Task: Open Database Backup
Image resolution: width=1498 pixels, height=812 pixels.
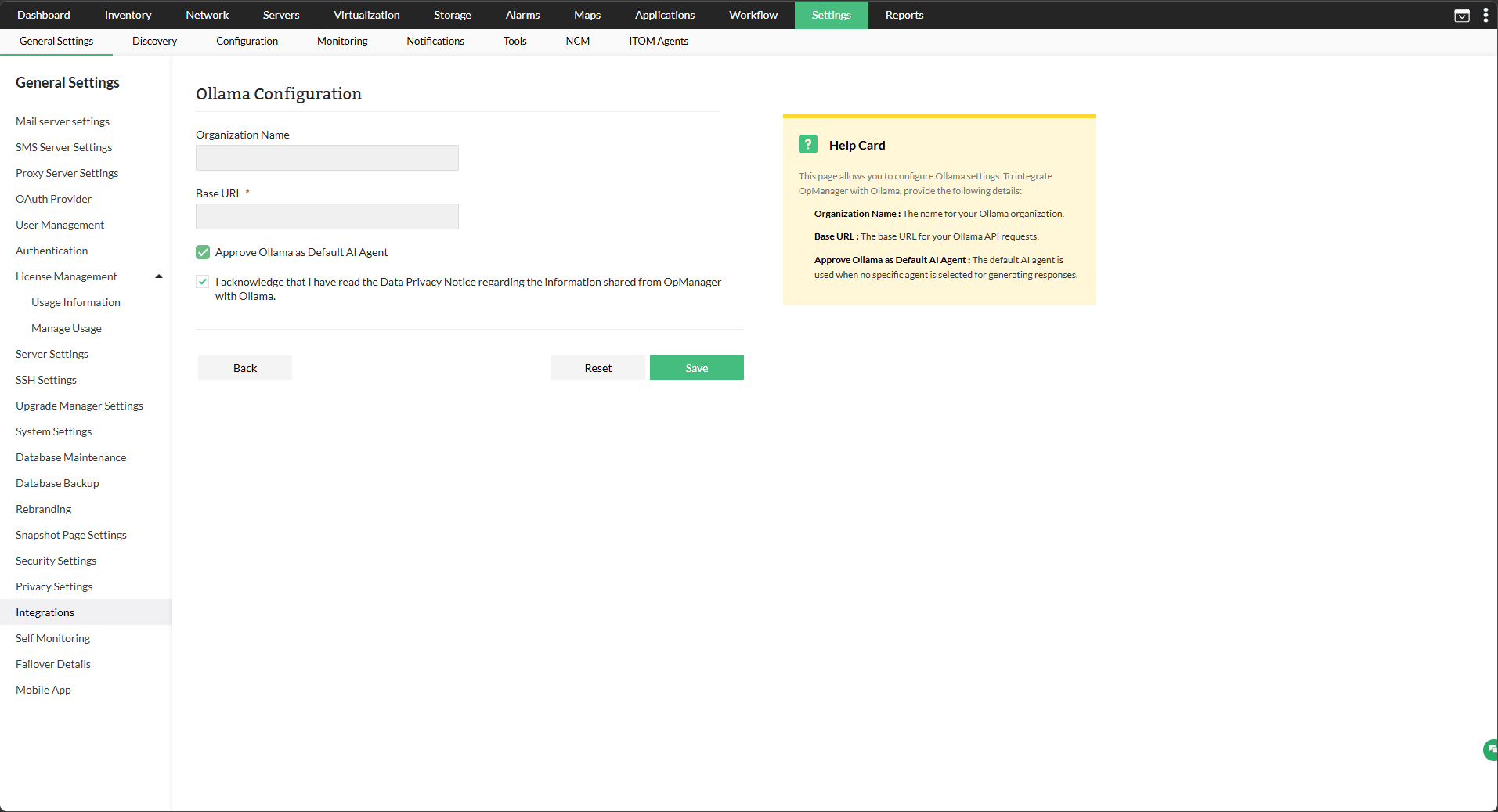Action: coord(57,483)
